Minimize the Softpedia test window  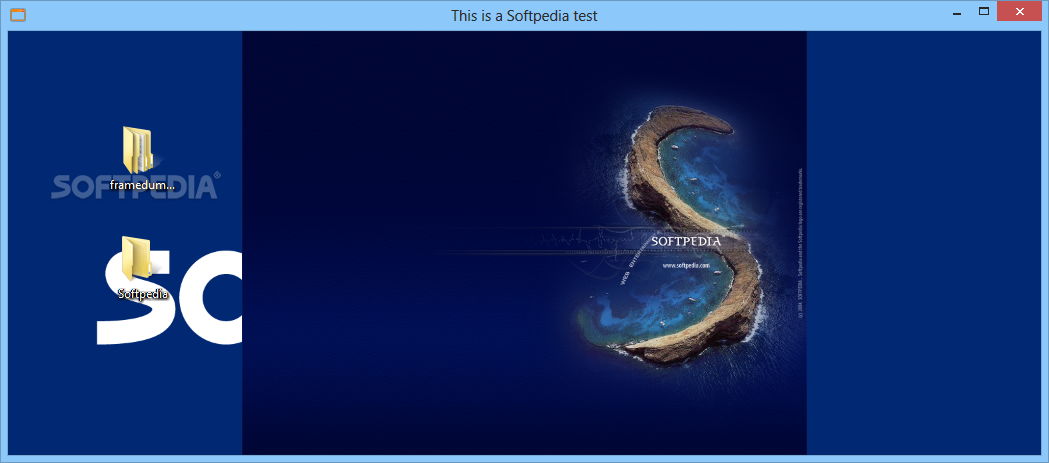[957, 12]
